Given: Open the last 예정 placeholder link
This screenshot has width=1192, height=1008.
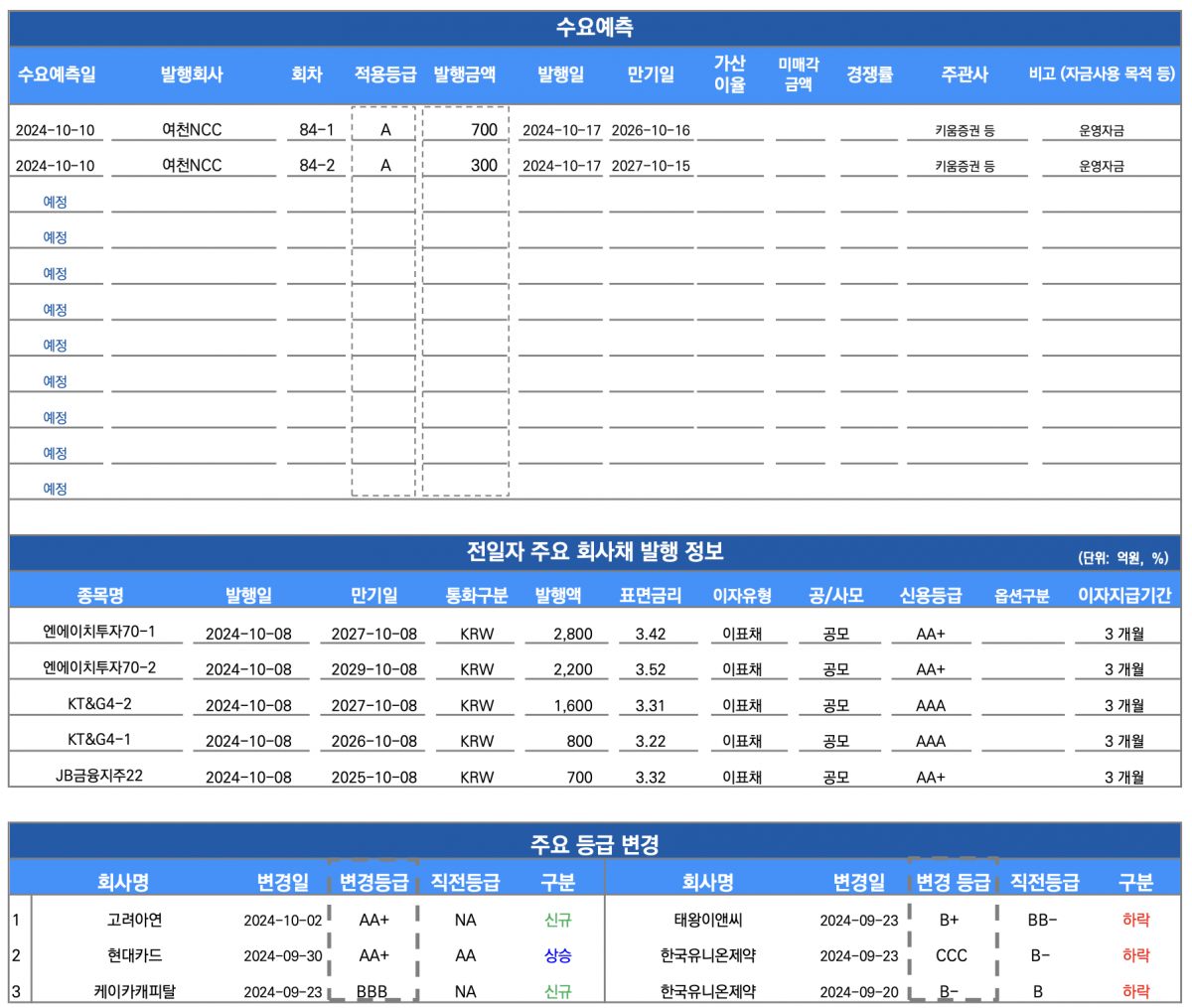Looking at the screenshot, I should pyautogui.click(x=56, y=489).
